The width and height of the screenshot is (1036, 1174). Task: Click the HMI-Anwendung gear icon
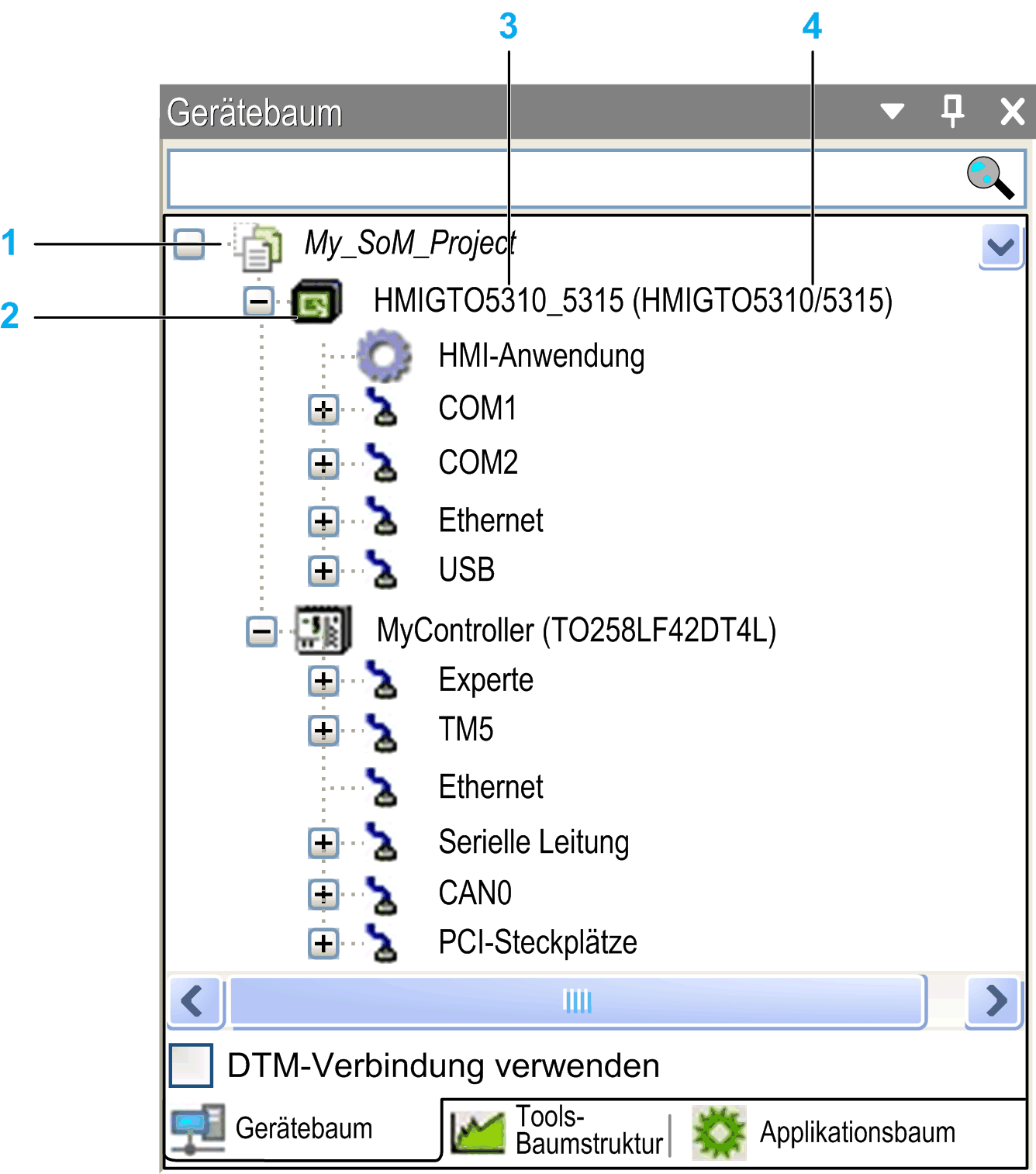pyautogui.click(x=385, y=355)
